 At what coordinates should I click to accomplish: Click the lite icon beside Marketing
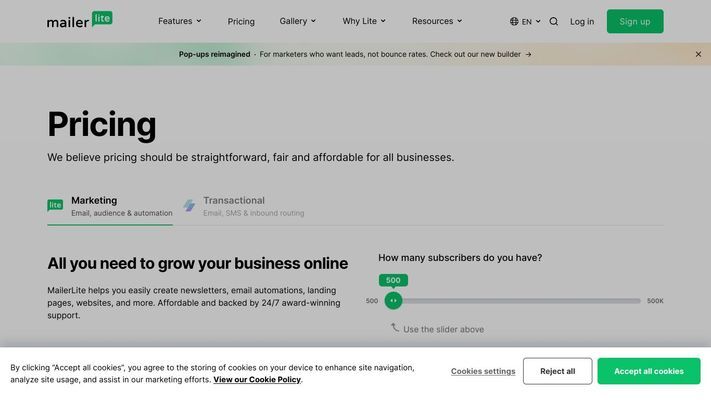click(x=55, y=205)
